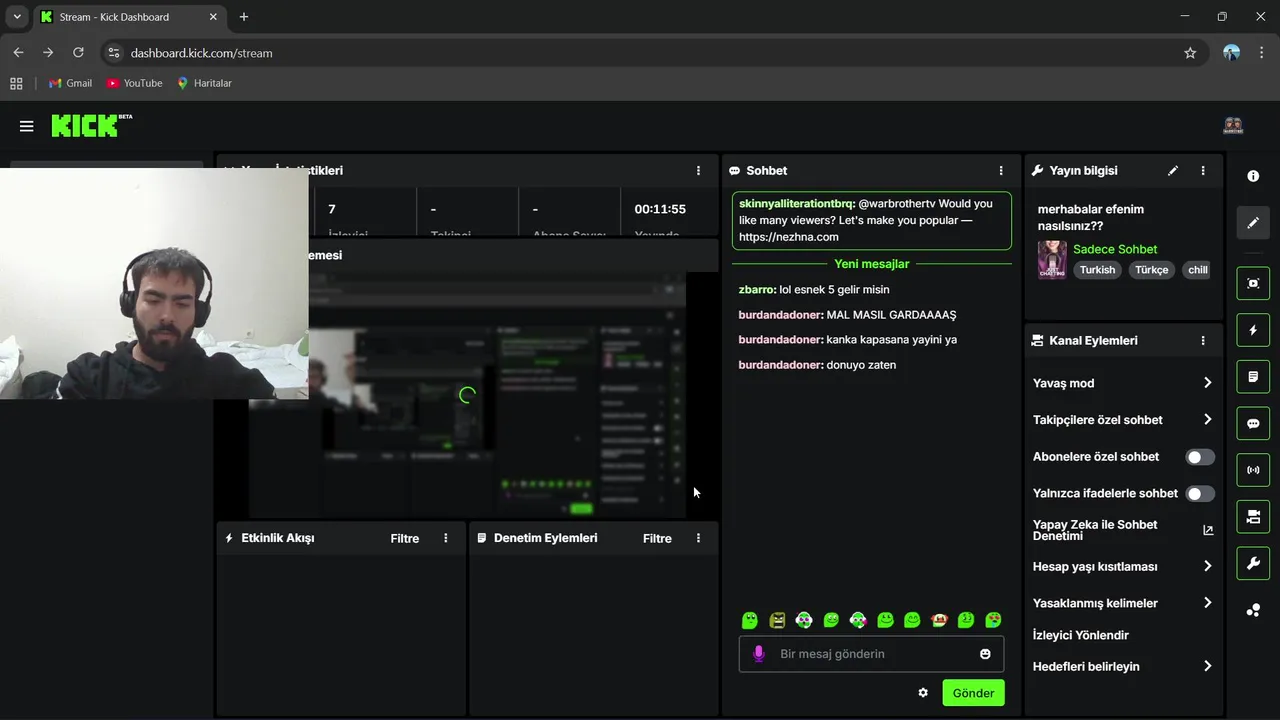Image resolution: width=1280 pixels, height=720 pixels.
Task: Click zbarro username in chat
Action: (x=757, y=289)
